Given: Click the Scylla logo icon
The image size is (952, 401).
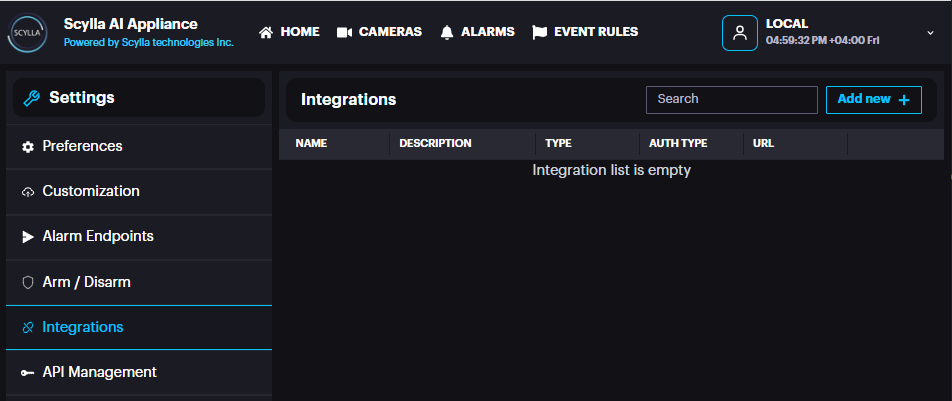Looking at the screenshot, I should pos(27,32).
